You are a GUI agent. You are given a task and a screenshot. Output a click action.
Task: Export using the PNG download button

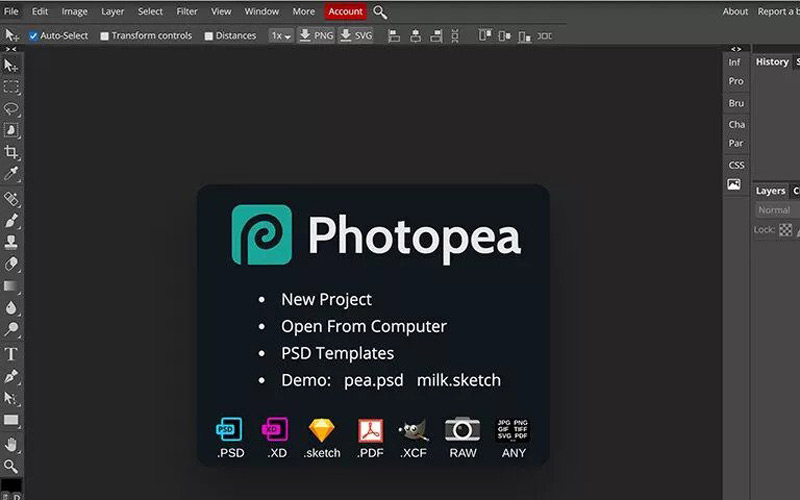click(316, 36)
